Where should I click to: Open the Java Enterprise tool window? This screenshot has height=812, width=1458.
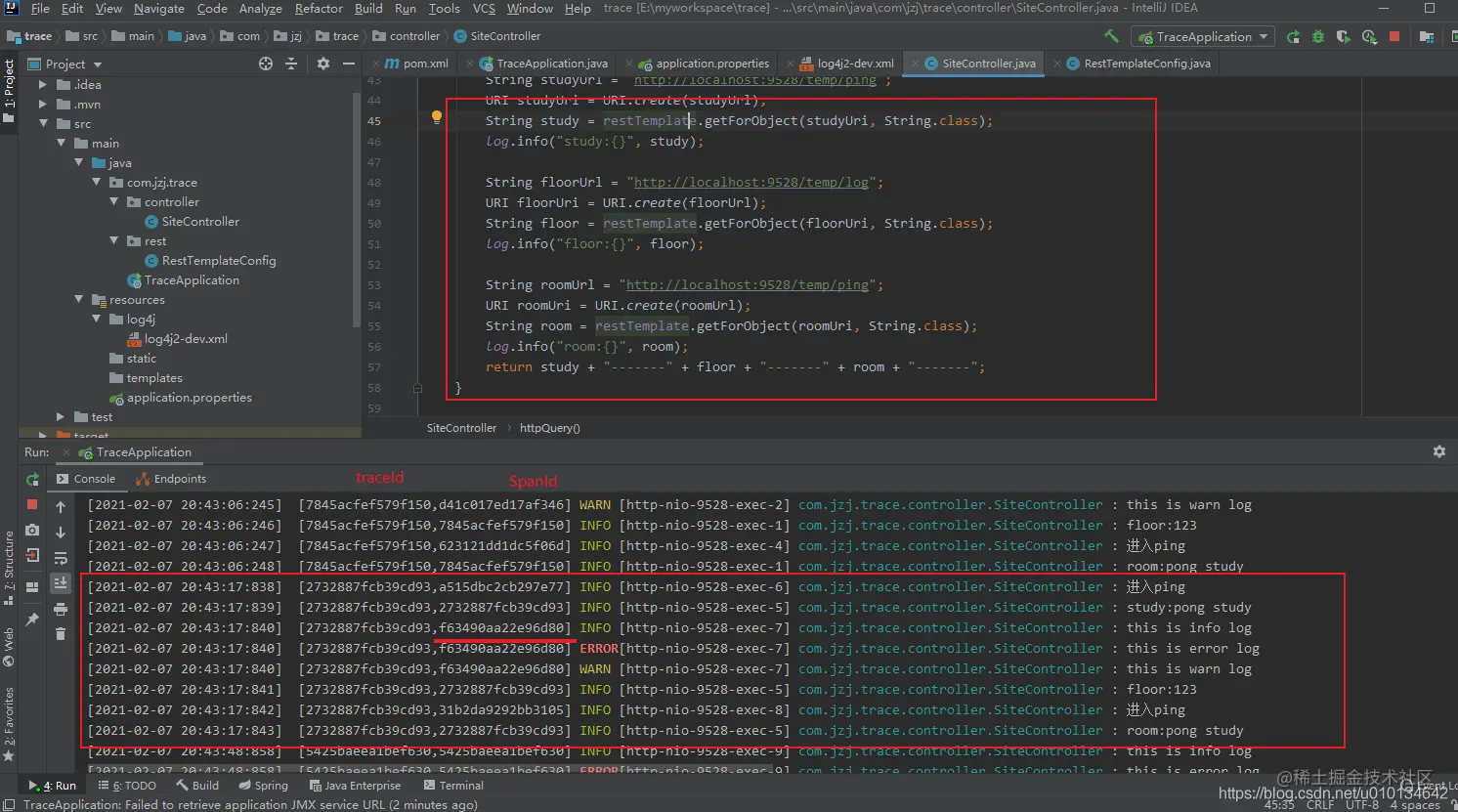[355, 786]
